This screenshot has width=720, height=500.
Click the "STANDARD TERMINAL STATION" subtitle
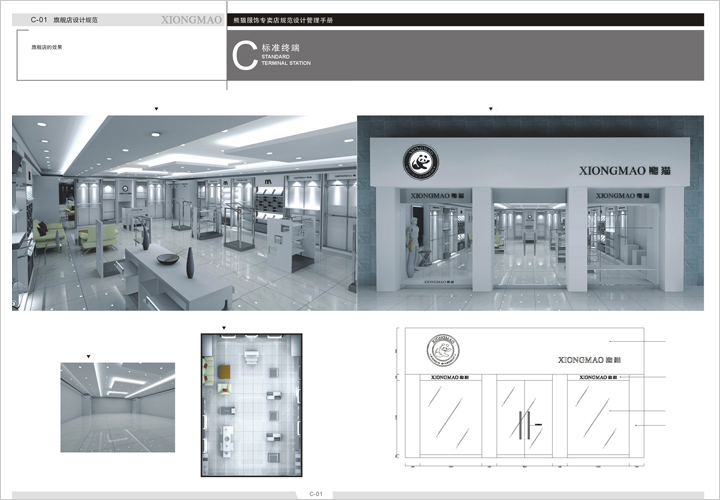point(286,60)
